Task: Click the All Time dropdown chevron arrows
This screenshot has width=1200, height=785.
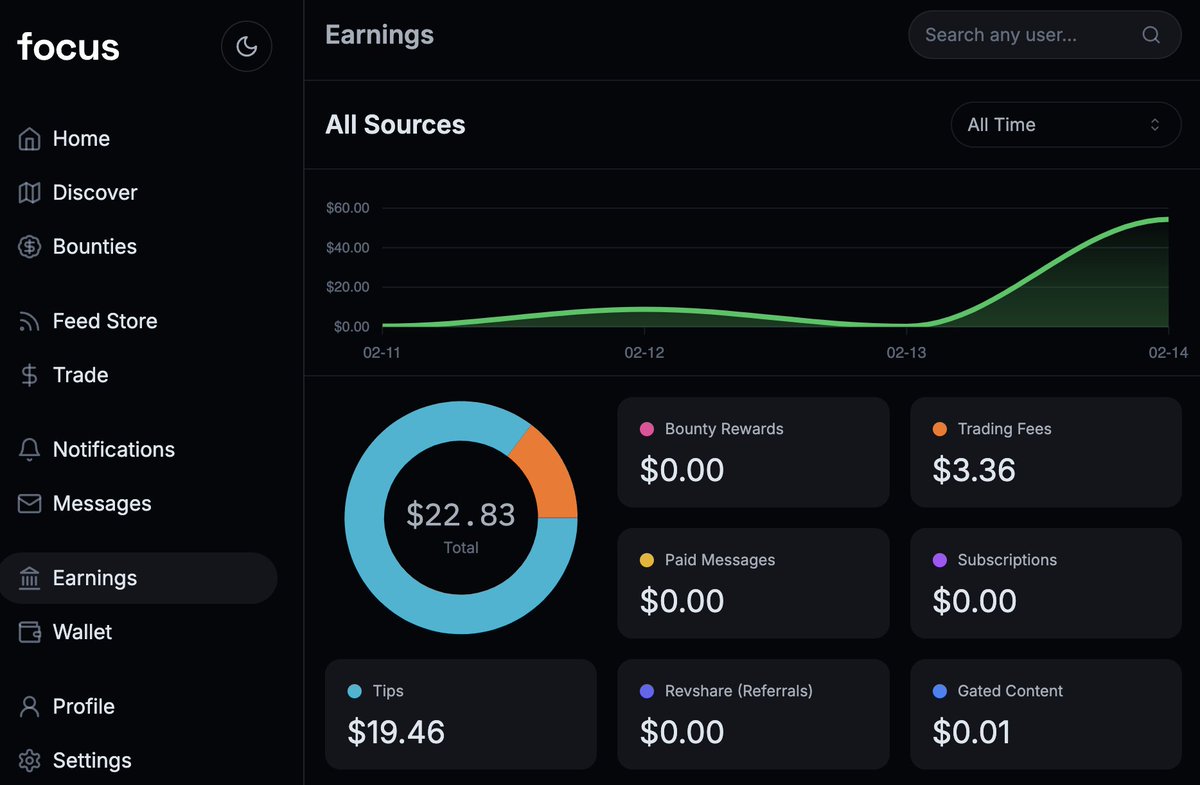Action: [x=1155, y=125]
